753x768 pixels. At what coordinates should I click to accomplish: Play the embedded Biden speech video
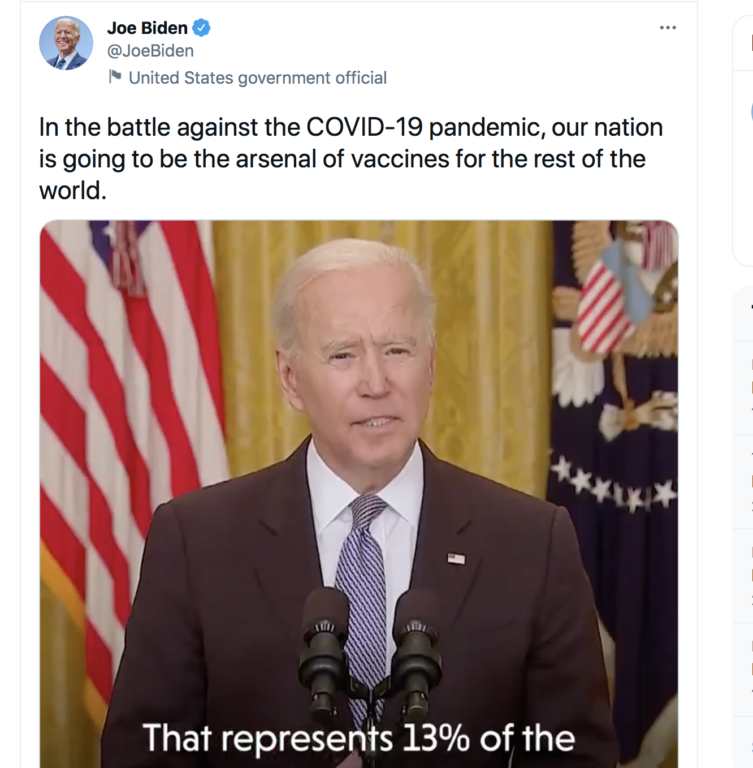[x=358, y=480]
